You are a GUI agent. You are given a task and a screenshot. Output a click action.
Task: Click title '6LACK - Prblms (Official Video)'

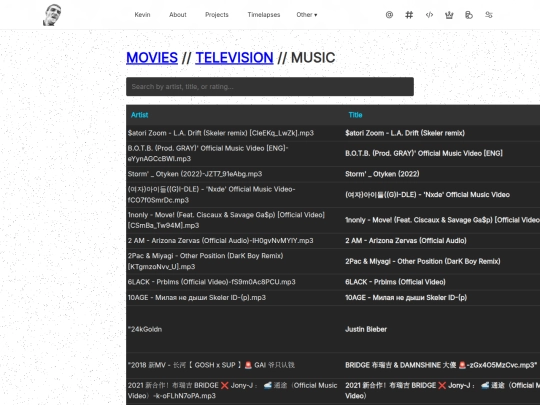point(395,282)
